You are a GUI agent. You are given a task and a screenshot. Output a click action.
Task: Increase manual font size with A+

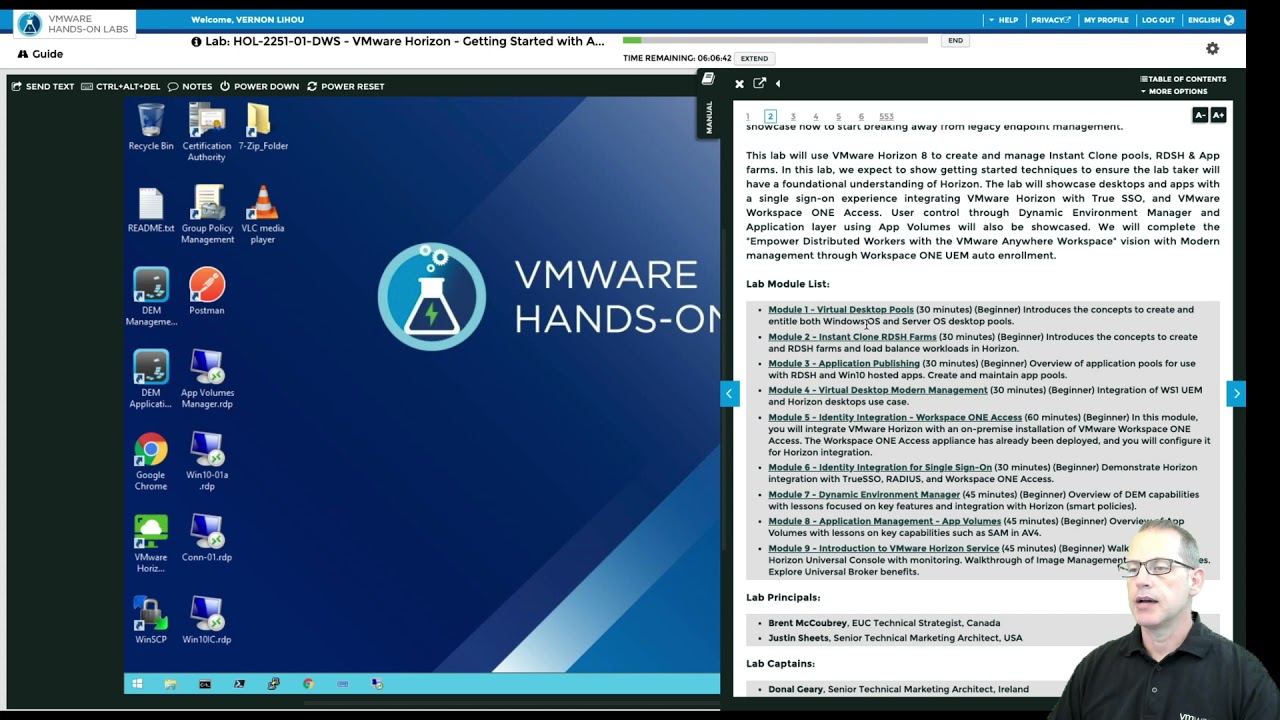click(x=1218, y=115)
